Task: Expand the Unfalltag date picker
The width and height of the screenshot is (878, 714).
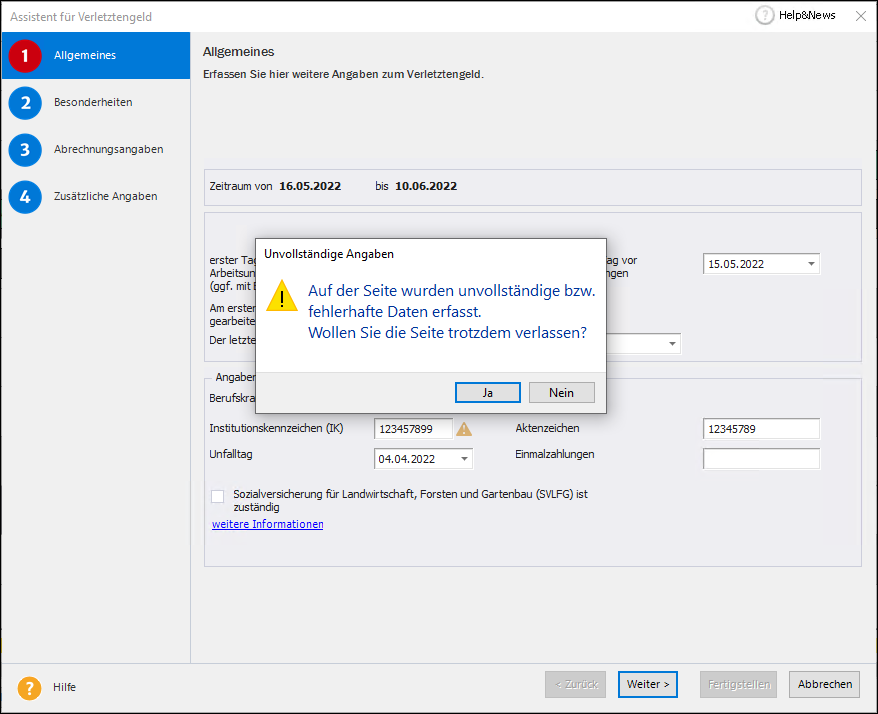Action: [464, 459]
